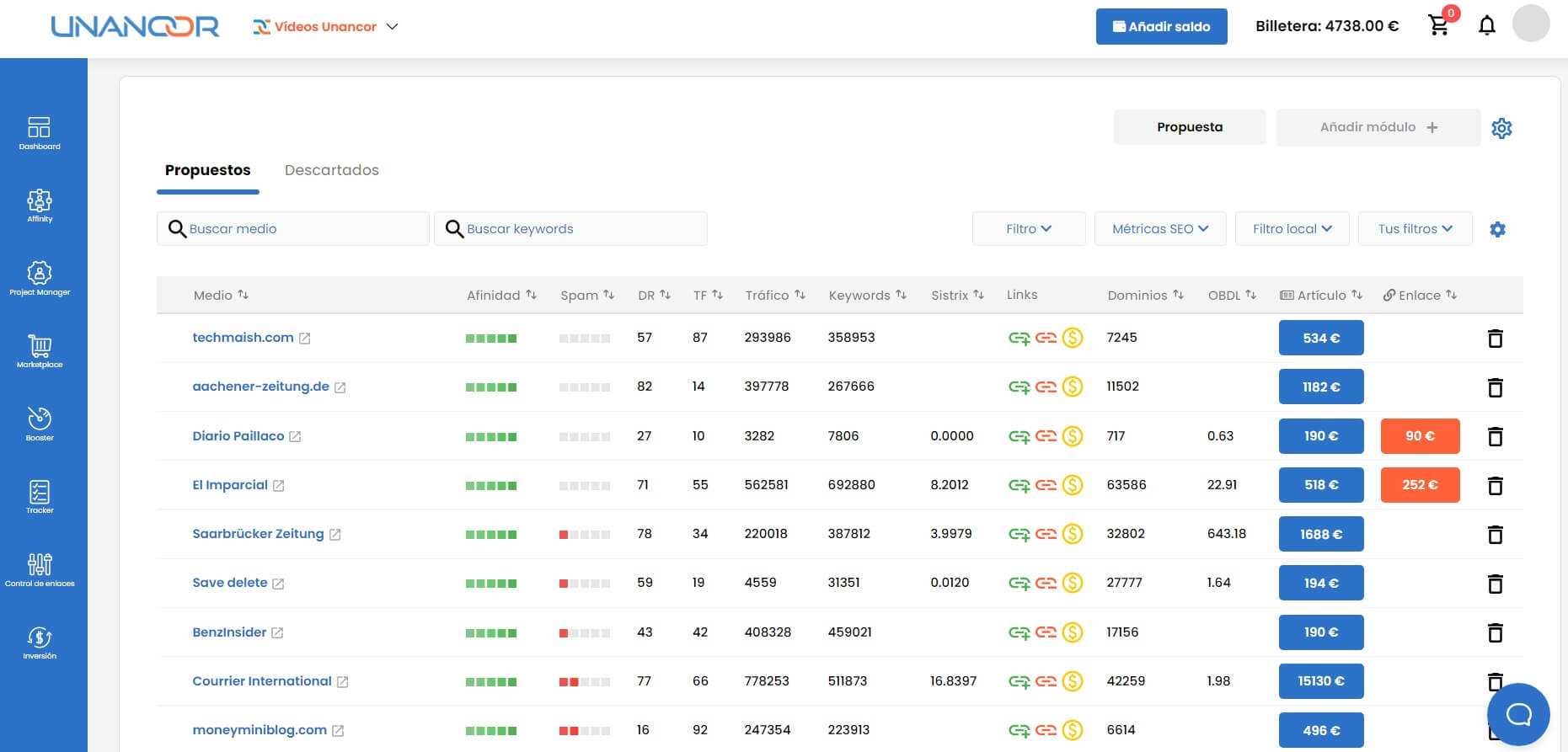This screenshot has width=1568, height=752.
Task: Click green add-link icon in Courrier International row
Action: coord(1019,682)
